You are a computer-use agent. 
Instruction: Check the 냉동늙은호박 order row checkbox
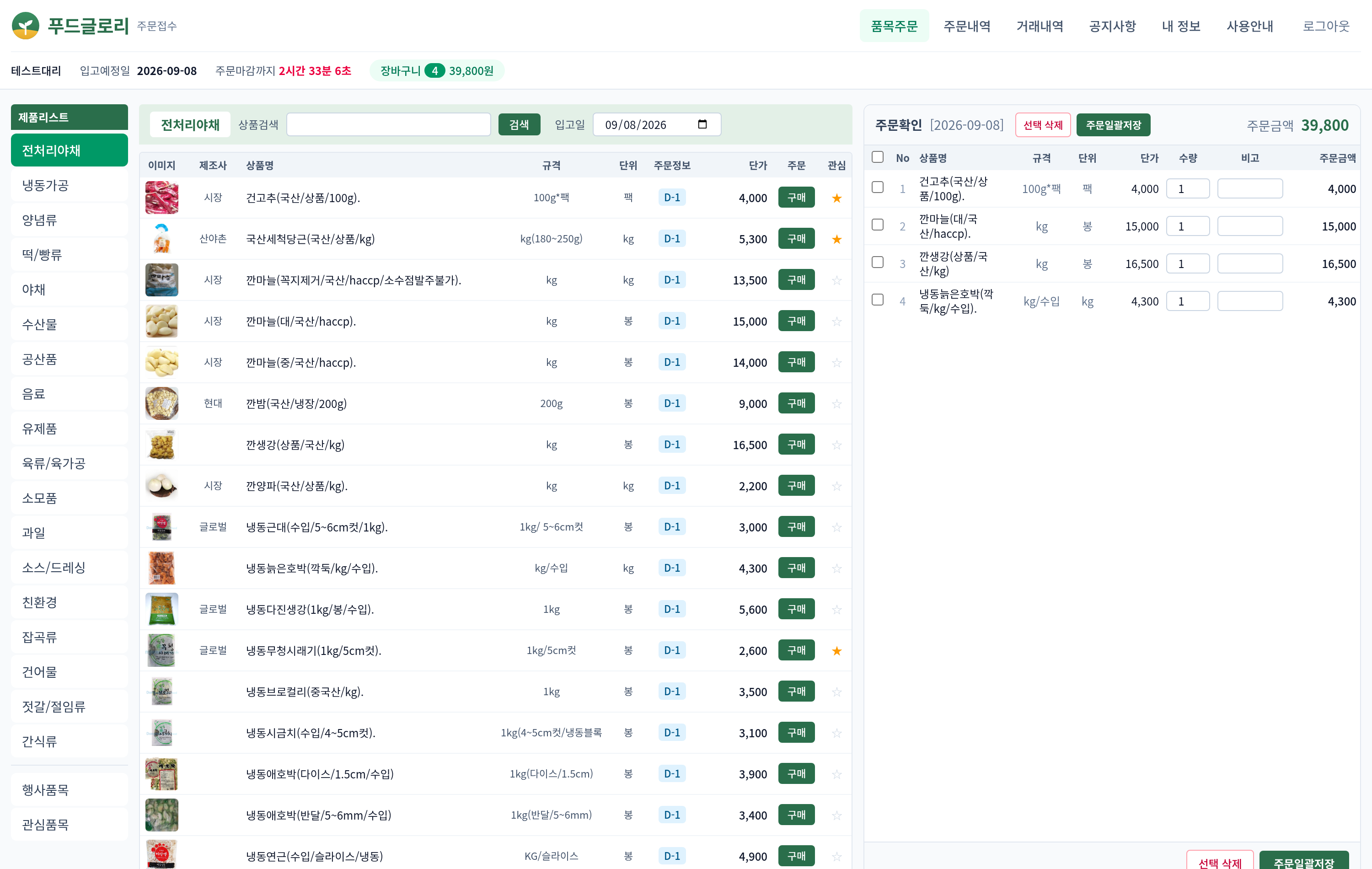[x=878, y=300]
